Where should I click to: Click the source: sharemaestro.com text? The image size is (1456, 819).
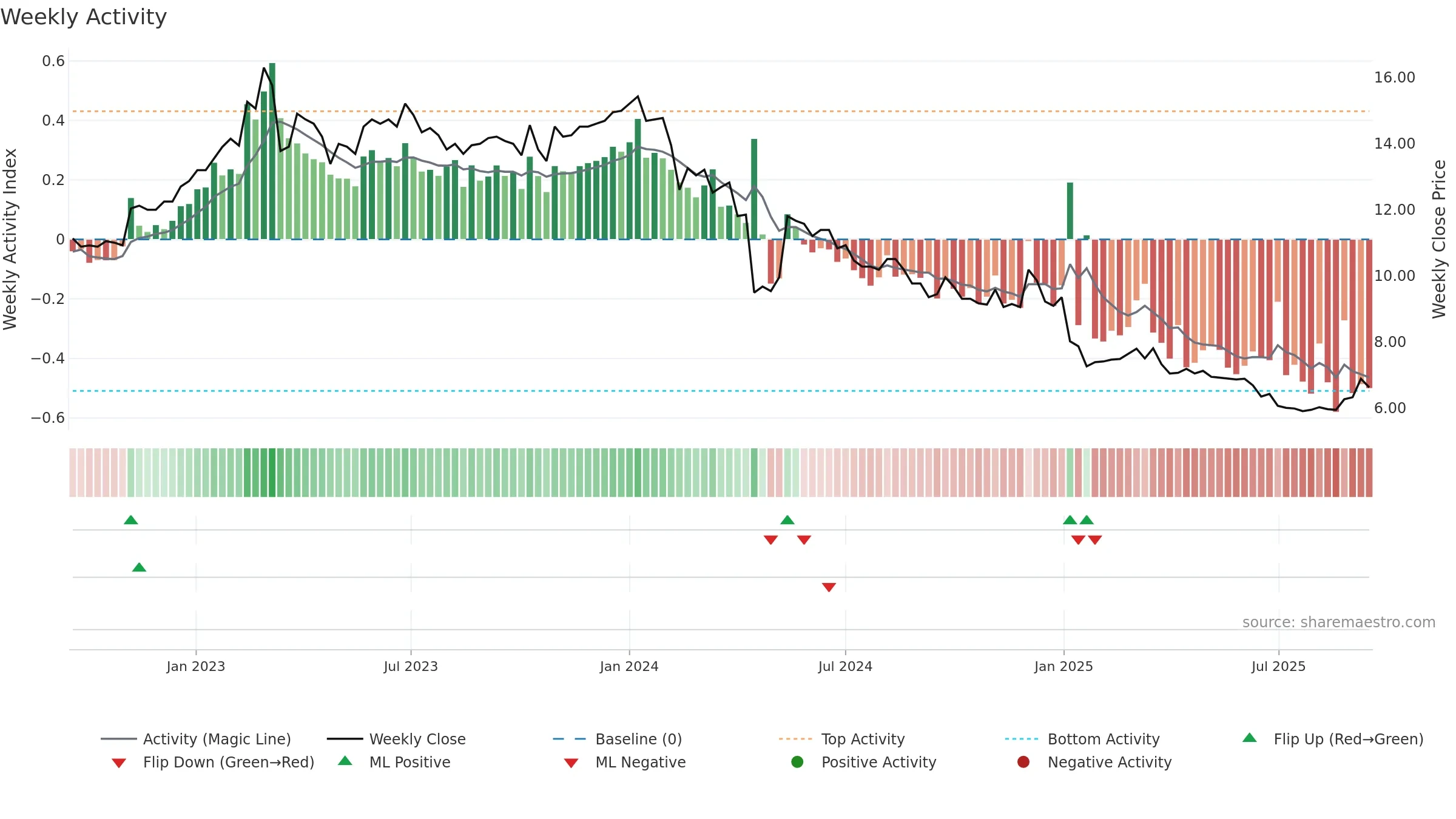pos(1339,622)
